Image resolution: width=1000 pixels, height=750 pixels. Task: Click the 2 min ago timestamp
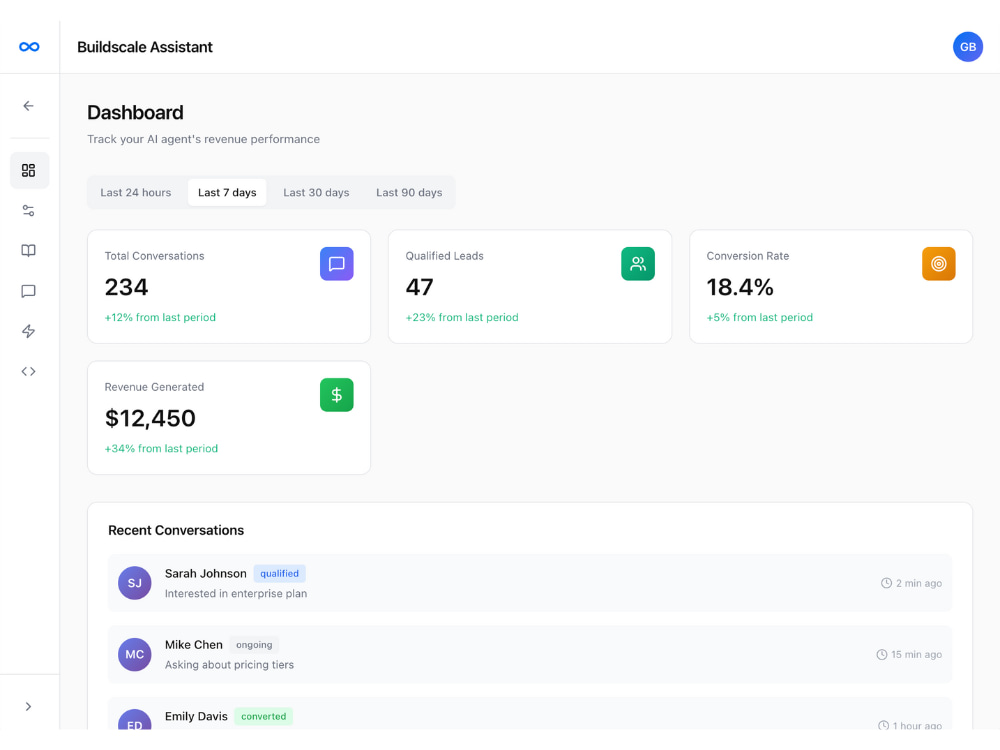pos(919,583)
